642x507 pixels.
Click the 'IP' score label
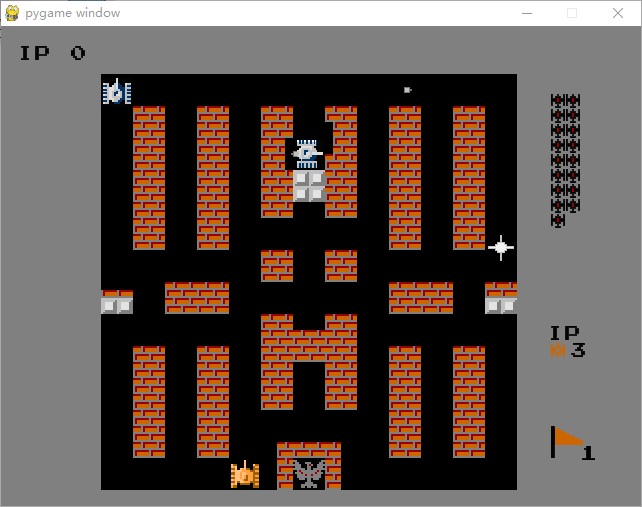click(35, 53)
